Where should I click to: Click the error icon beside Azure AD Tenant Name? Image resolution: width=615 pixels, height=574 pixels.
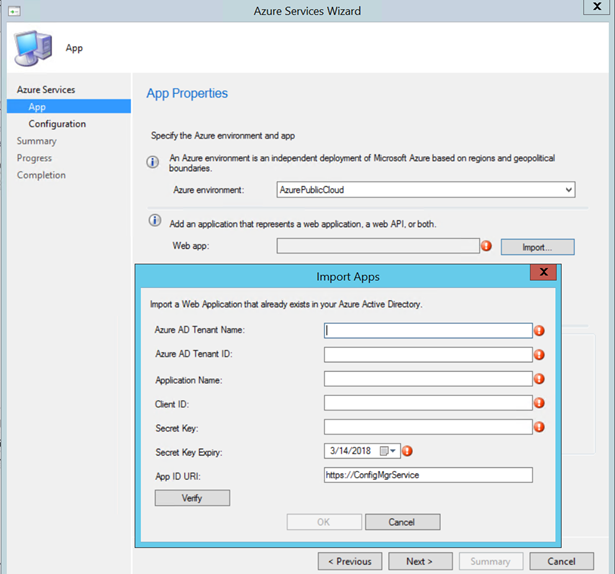point(539,331)
